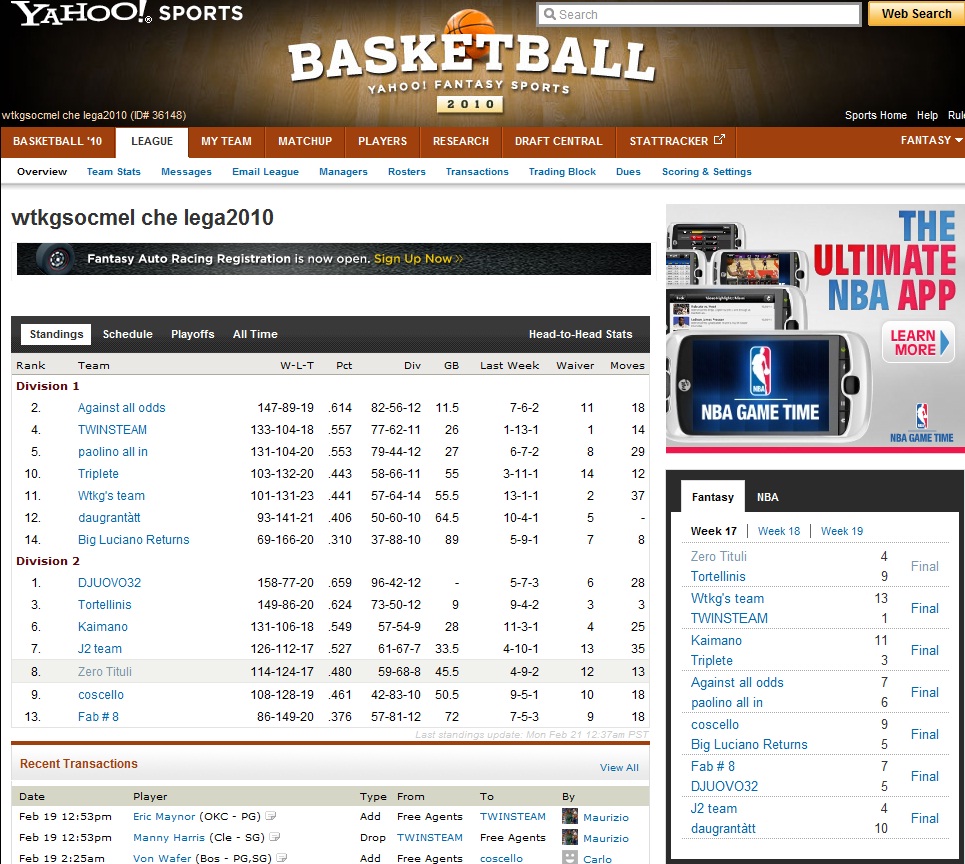Image resolution: width=965 pixels, height=864 pixels.
Task: Focus the Search input field
Action: tap(698, 15)
